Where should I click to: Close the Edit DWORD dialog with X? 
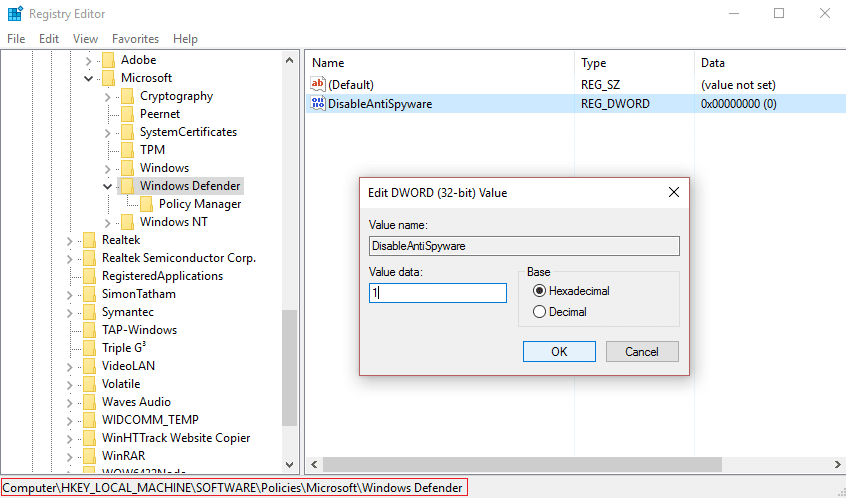point(674,192)
